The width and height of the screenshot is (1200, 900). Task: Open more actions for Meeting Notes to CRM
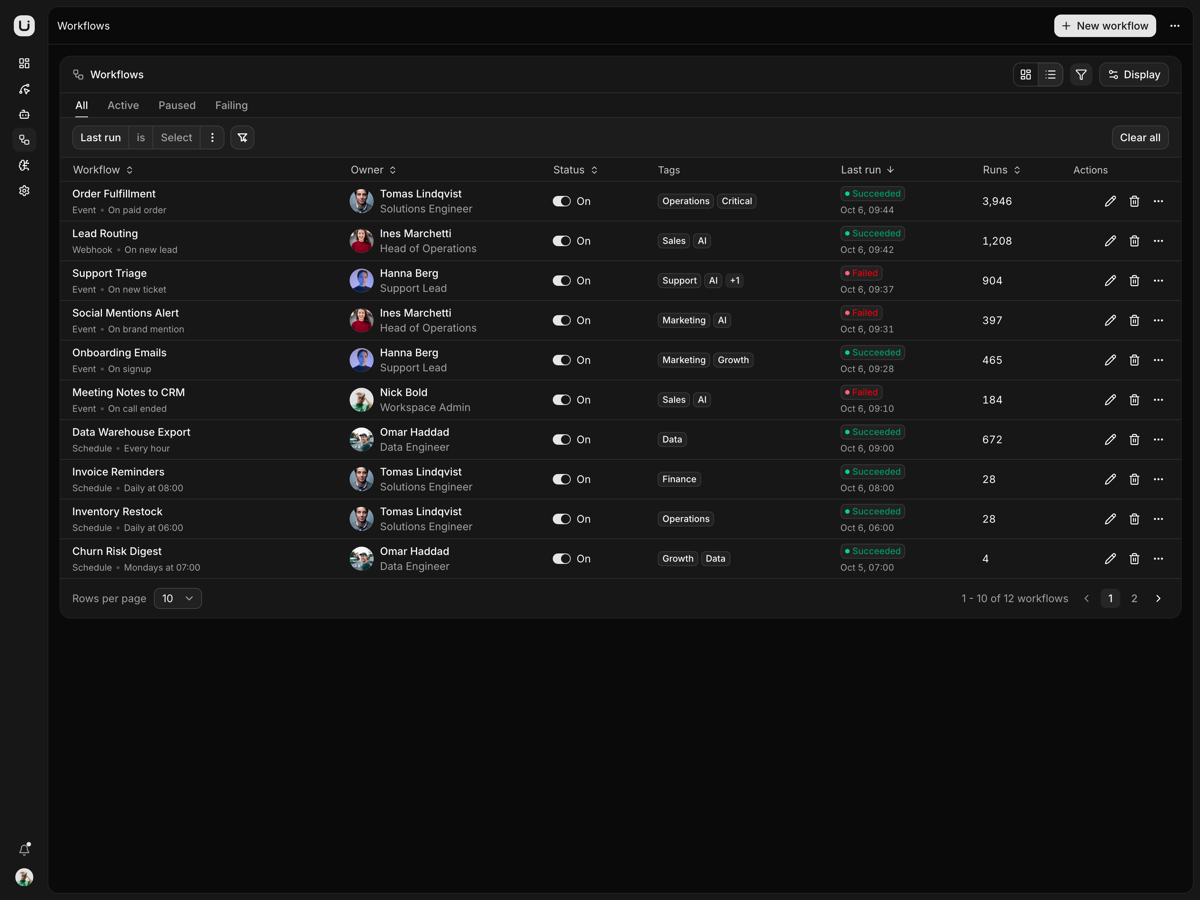click(1158, 400)
